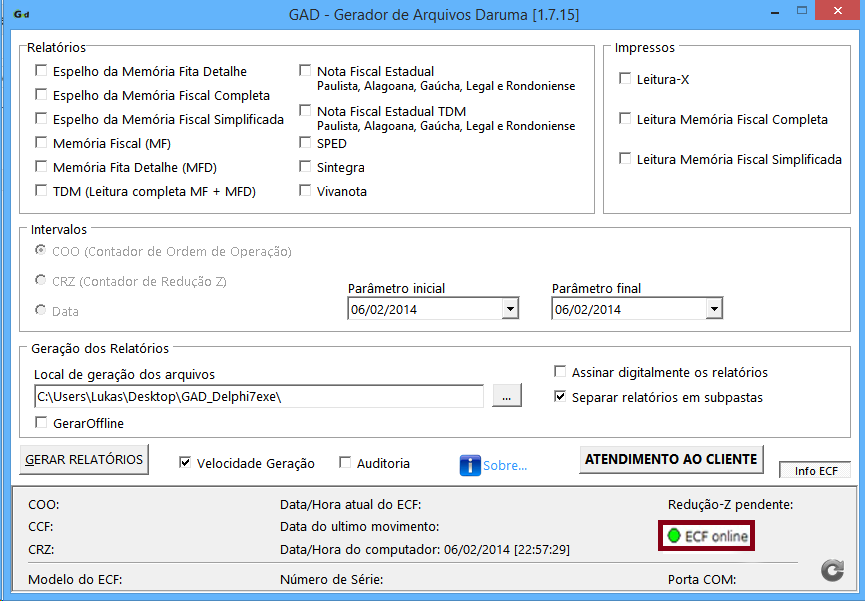Uncheck Velocidade Geração option
Viewport: 865px width, 601px height.
click(185, 462)
